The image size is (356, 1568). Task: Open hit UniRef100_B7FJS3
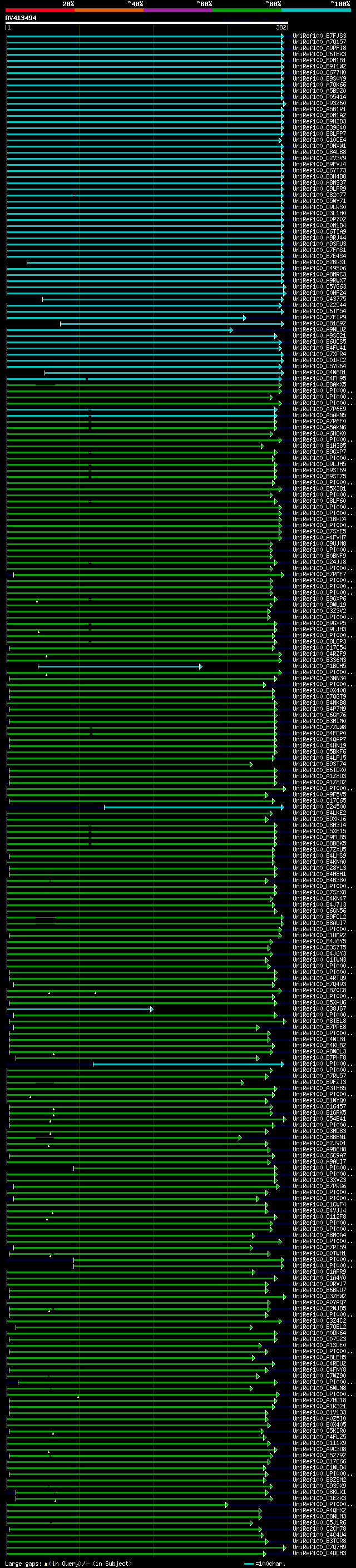(319, 36)
